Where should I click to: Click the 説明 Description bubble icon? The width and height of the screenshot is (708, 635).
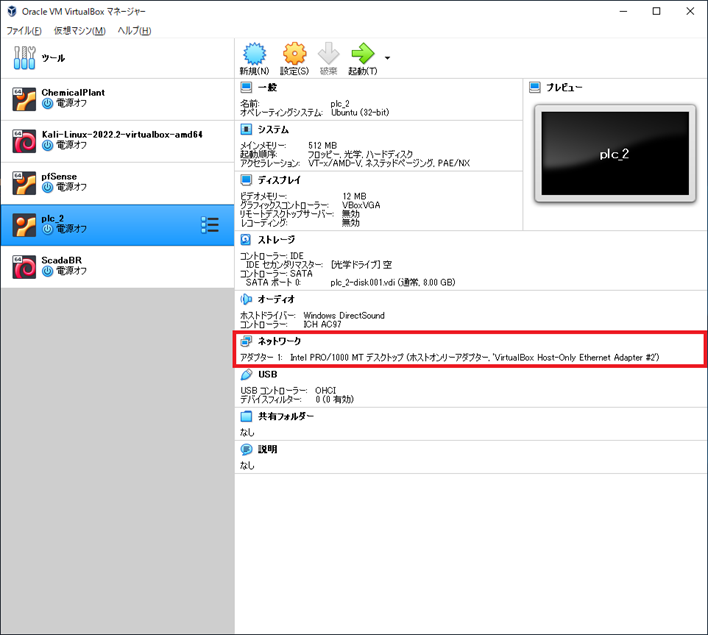246,449
